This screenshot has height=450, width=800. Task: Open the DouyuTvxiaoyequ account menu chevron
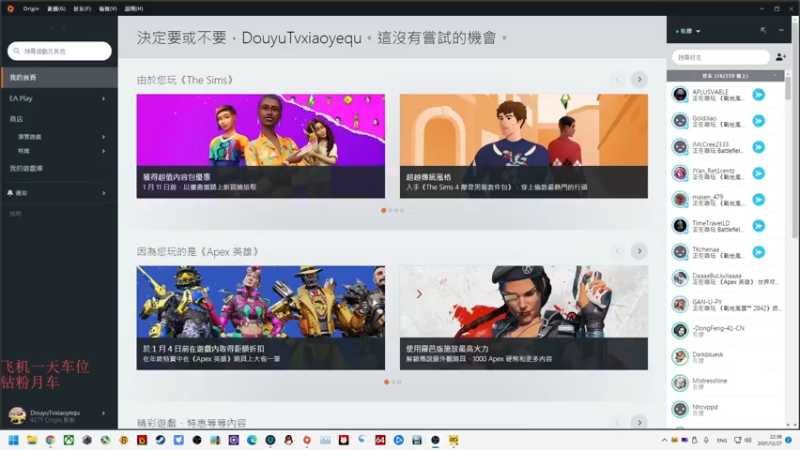coord(104,413)
